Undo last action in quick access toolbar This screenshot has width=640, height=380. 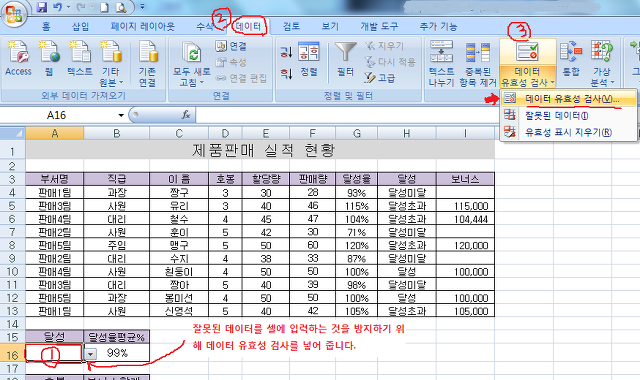58,7
